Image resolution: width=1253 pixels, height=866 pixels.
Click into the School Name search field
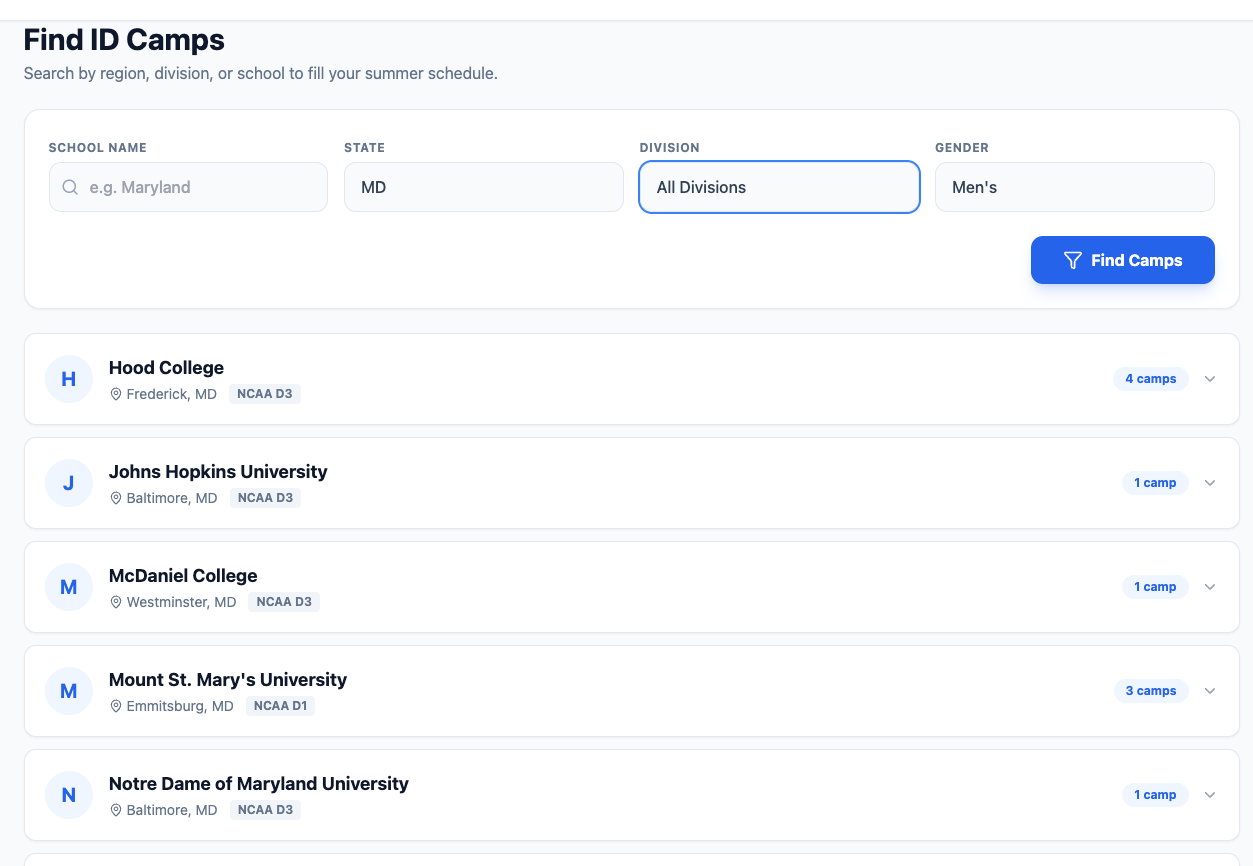(200, 187)
